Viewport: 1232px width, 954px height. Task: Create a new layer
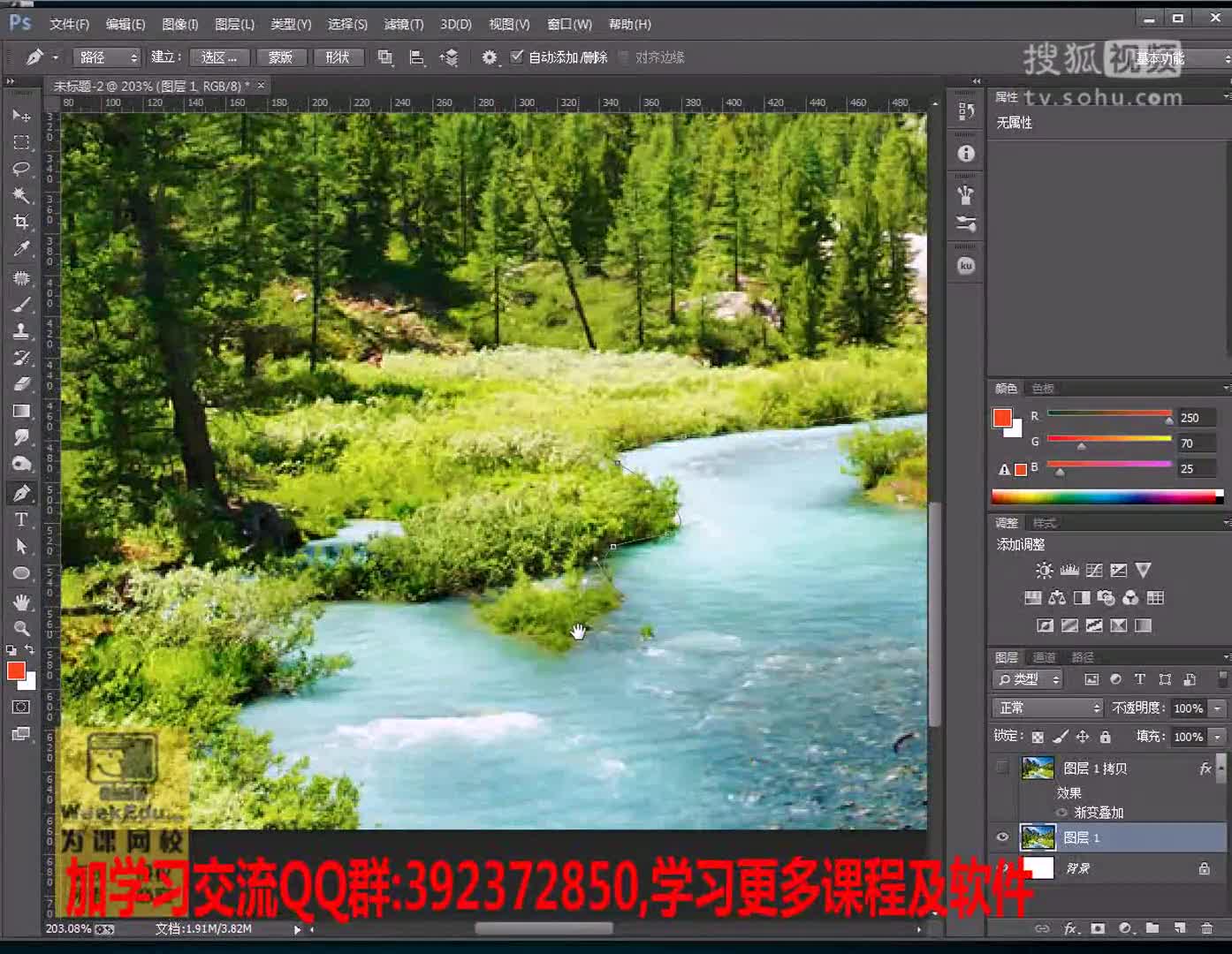point(1180,928)
